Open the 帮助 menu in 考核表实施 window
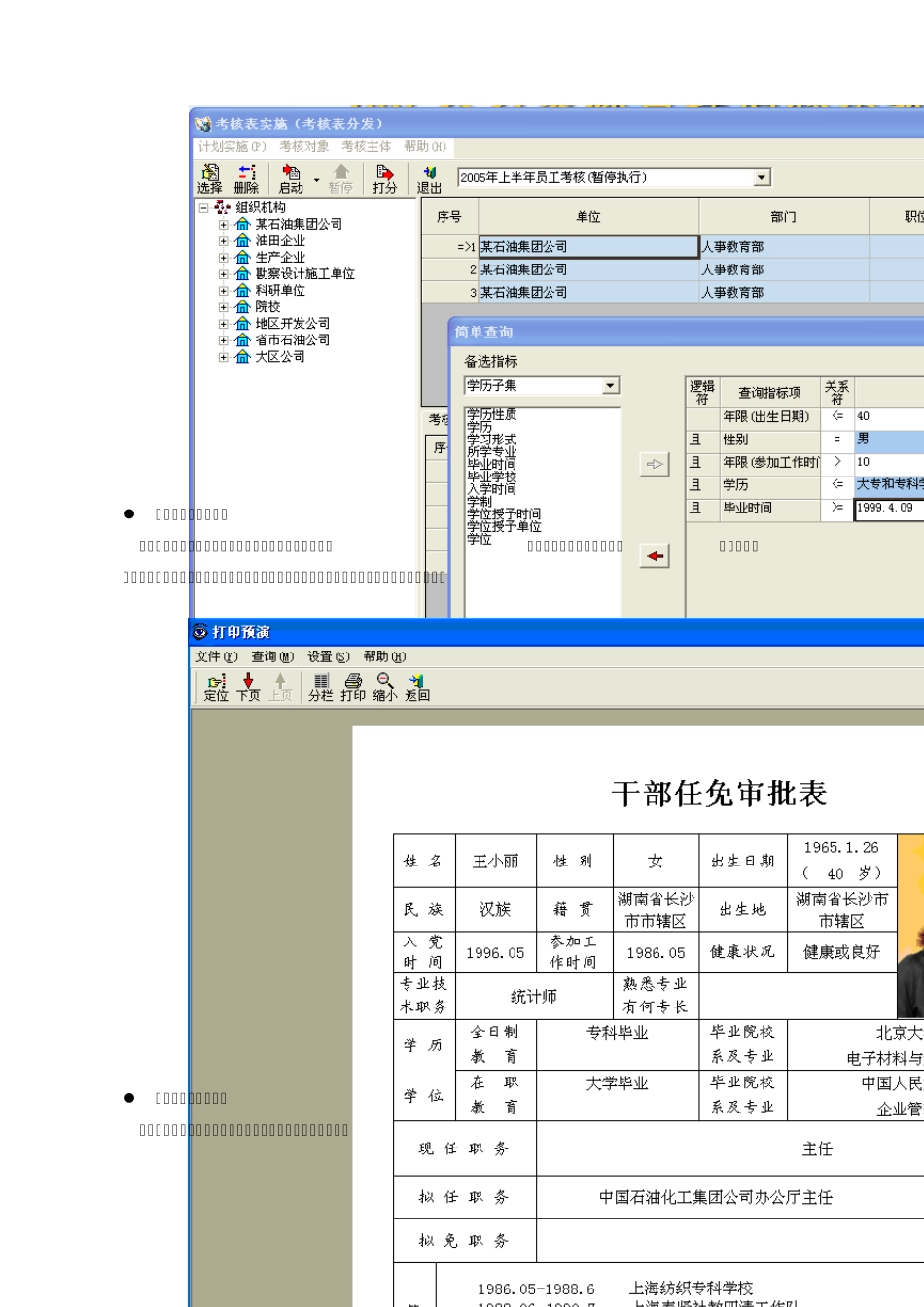 coord(425,146)
